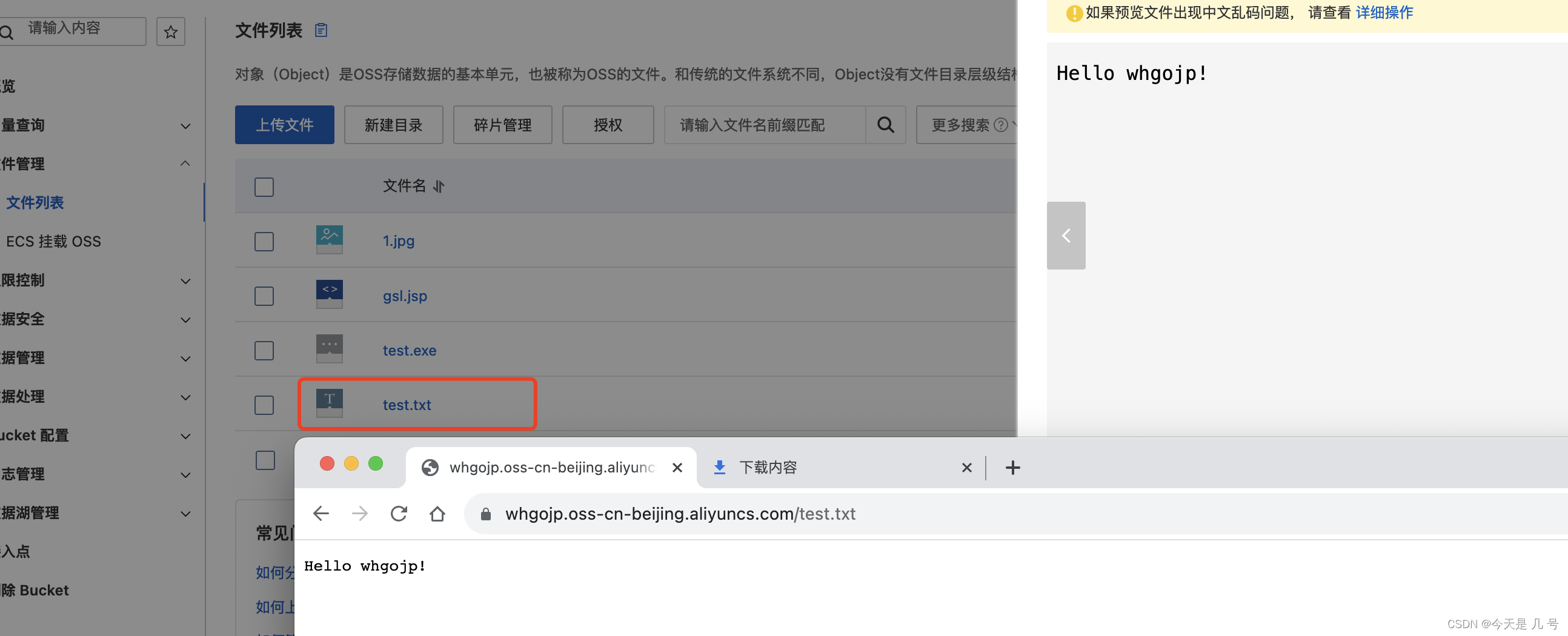Open the gsl.jsp file link
Image resolution: width=1568 pixels, height=636 pixels.
tap(405, 296)
